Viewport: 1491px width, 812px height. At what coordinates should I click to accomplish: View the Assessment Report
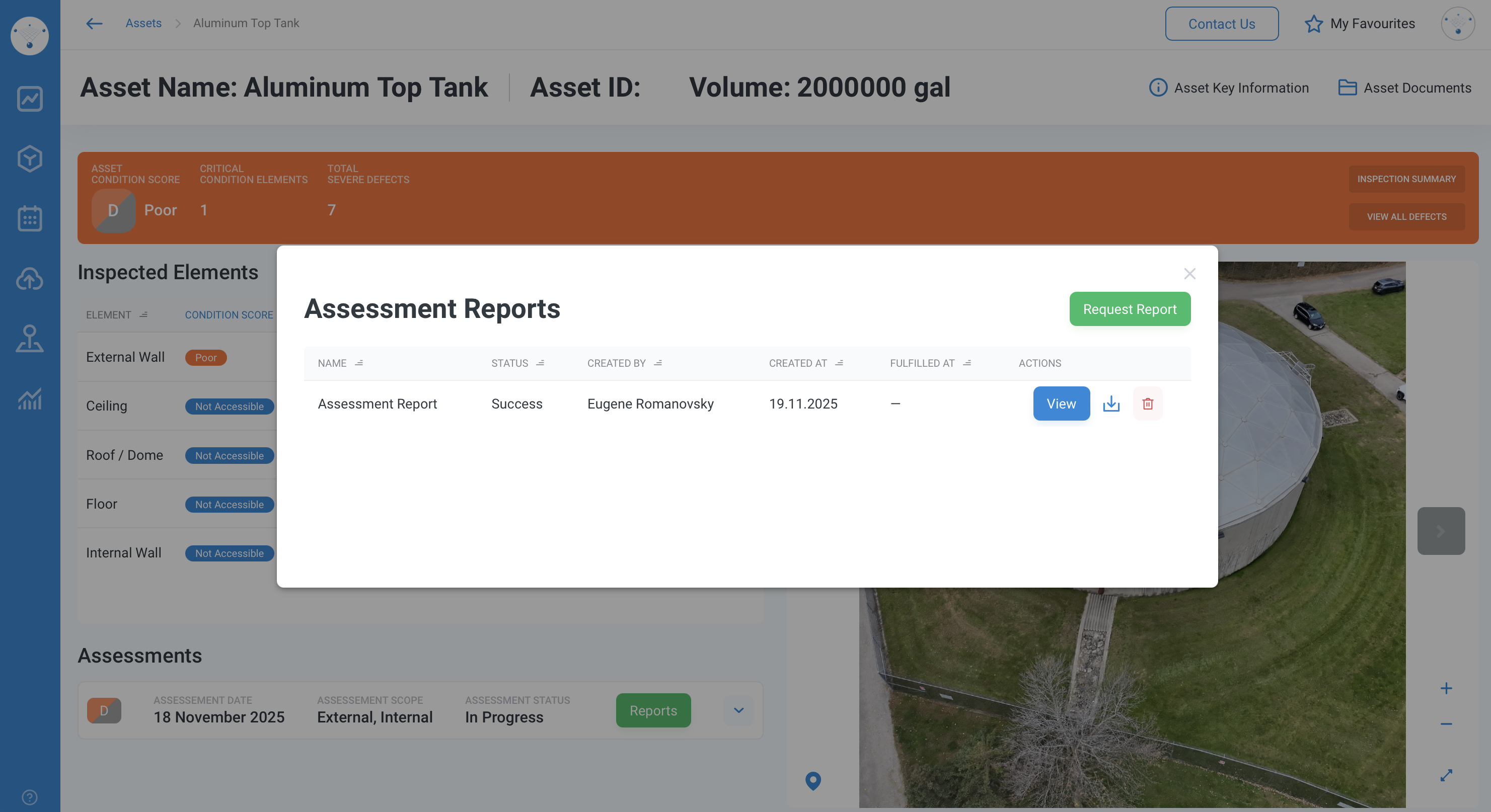[x=1061, y=403]
